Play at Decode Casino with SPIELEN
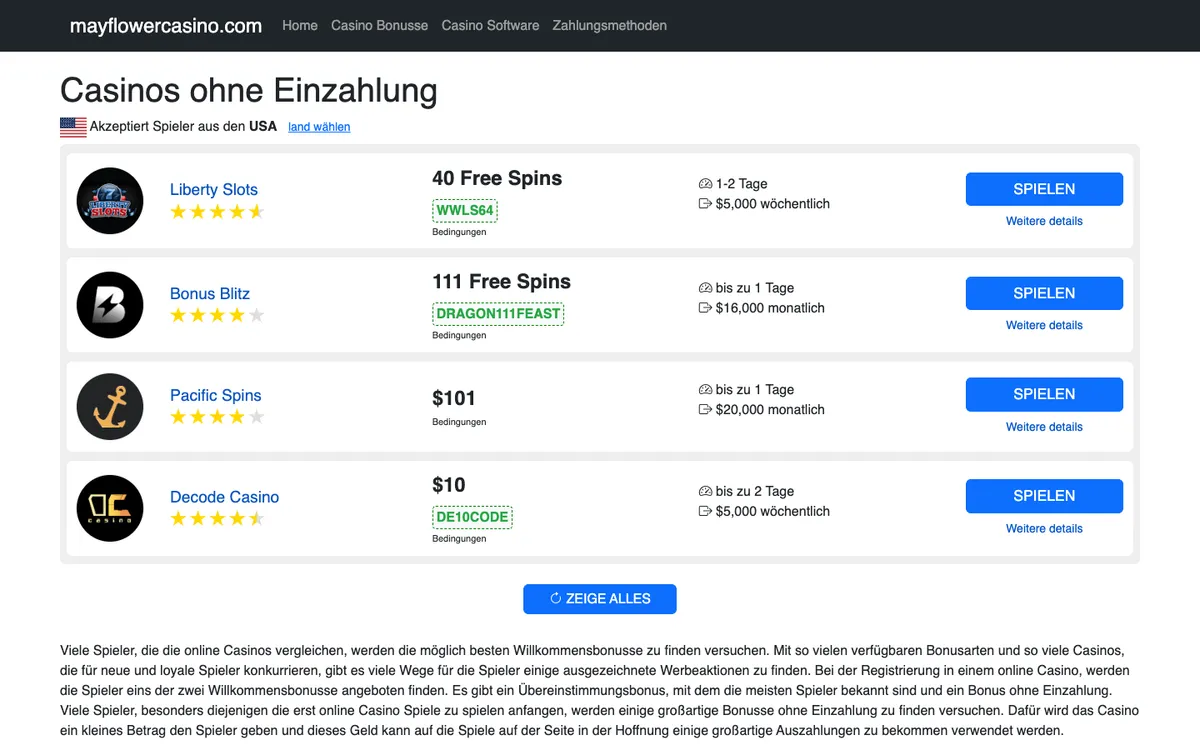 coord(1044,496)
